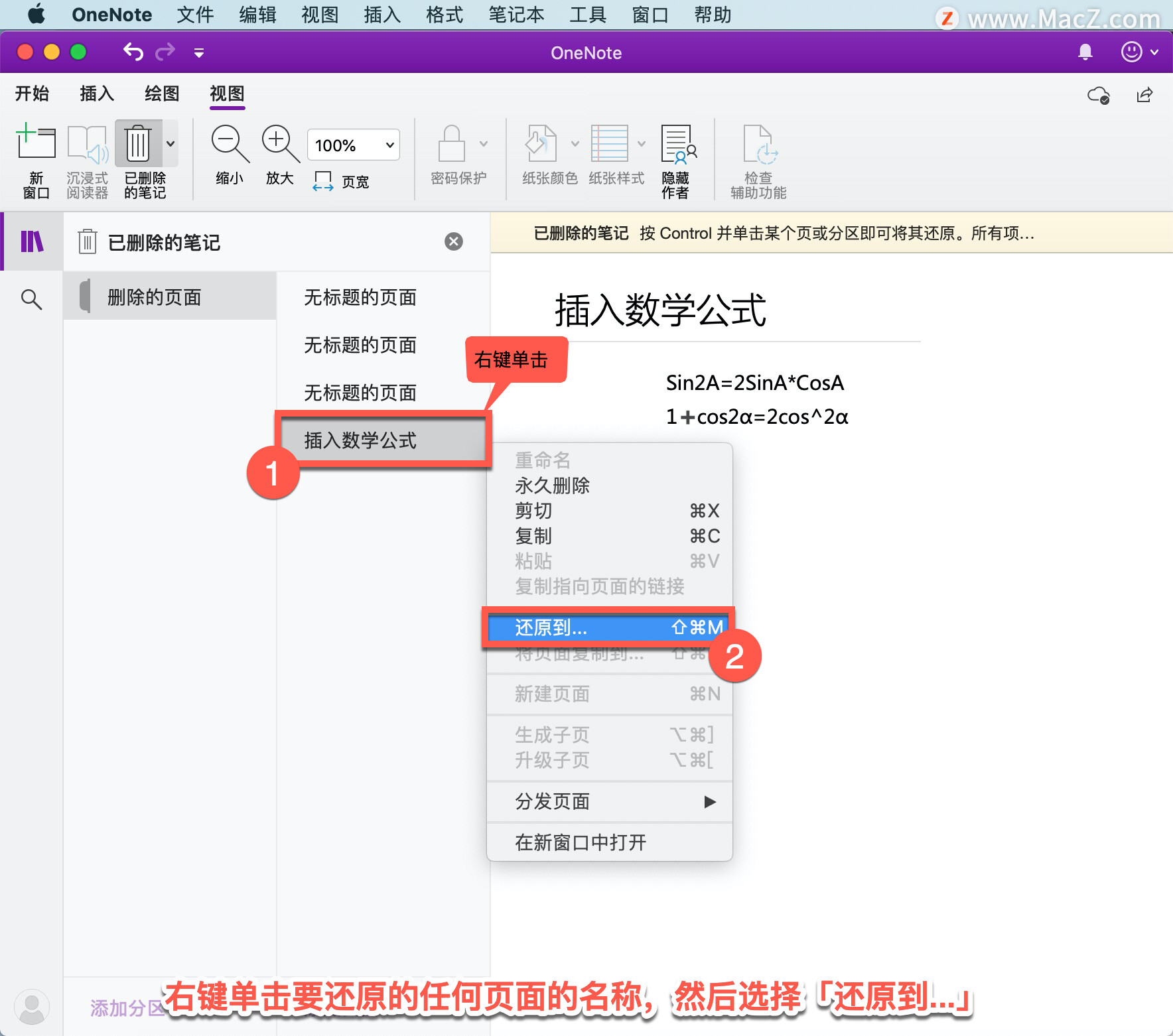Open the 100% zoom level combo box
1173x1036 pixels.
tap(354, 145)
